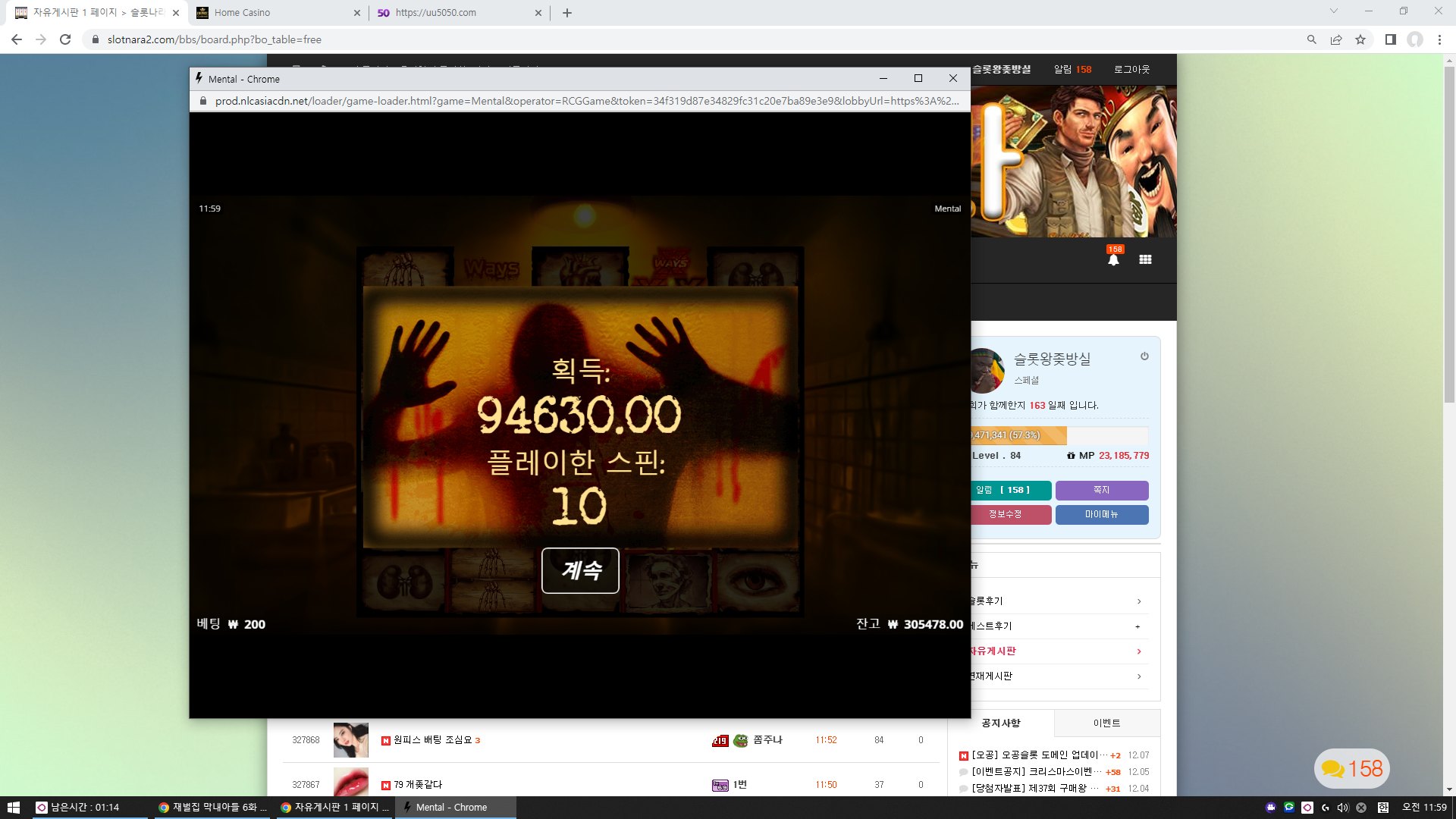This screenshot has width=1456, height=819.
Task: Close the uu5050.com tab
Action: point(538,13)
